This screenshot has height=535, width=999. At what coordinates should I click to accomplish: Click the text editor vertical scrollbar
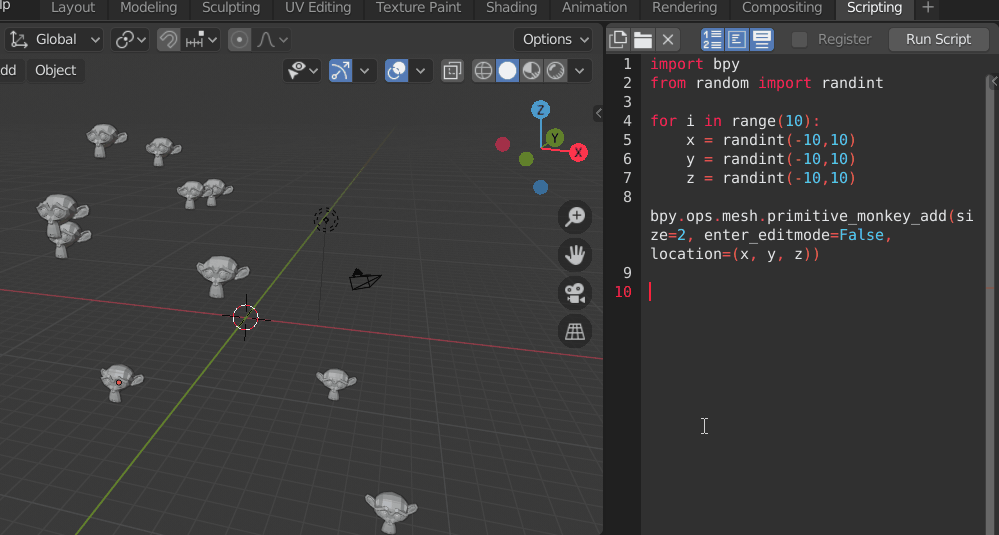coord(992,306)
